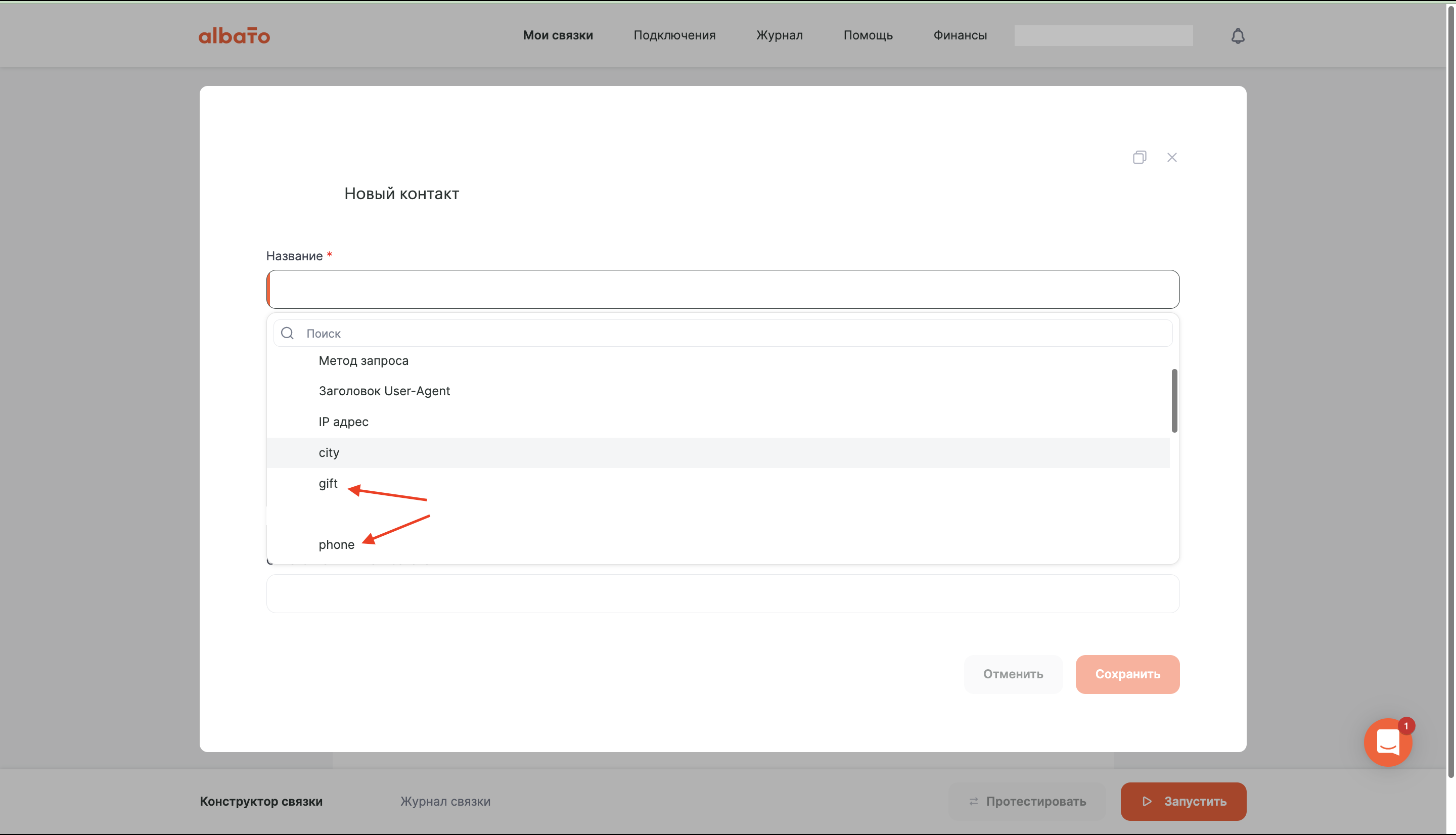Viewport: 1456px width, 835px height.
Task: Click the albato logo
Action: [x=234, y=35]
